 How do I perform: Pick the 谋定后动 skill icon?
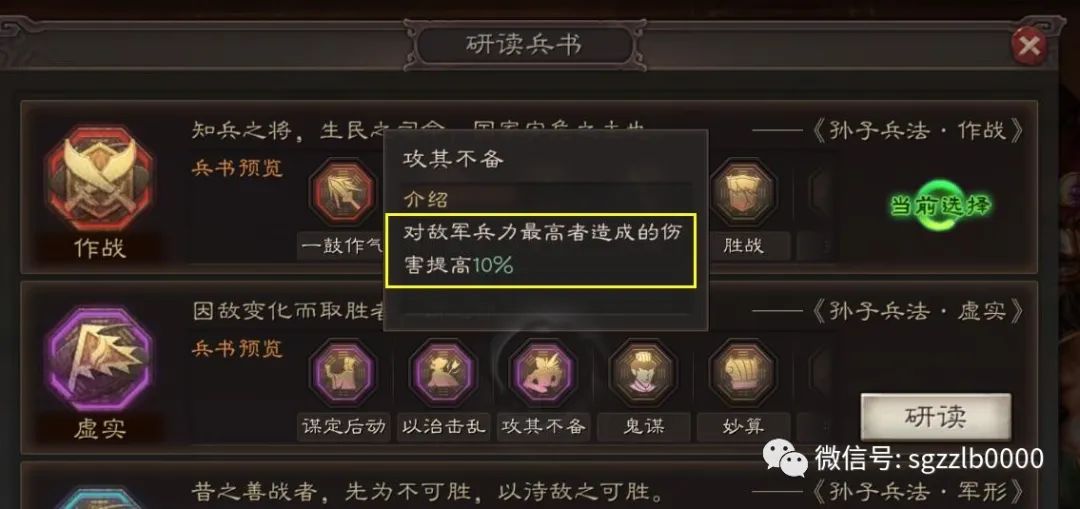[344, 373]
